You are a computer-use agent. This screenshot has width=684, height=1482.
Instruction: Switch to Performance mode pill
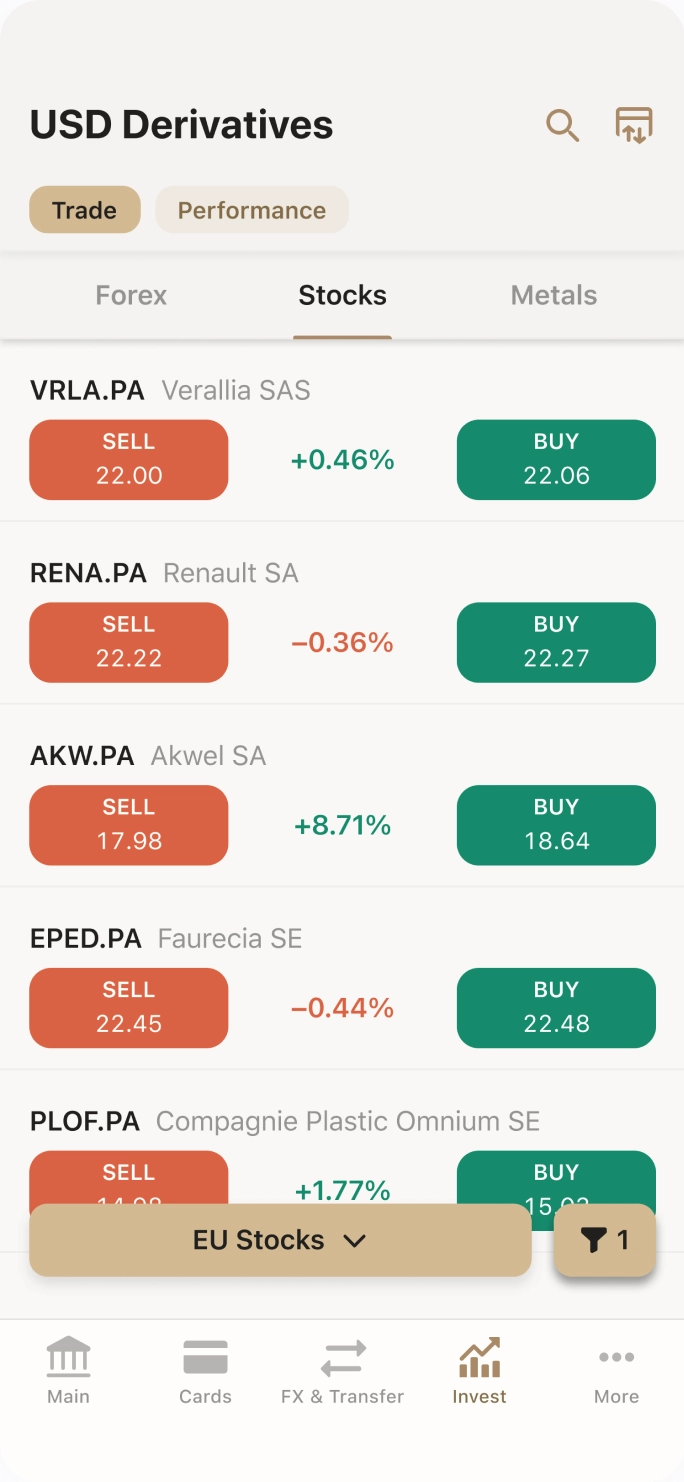252,210
